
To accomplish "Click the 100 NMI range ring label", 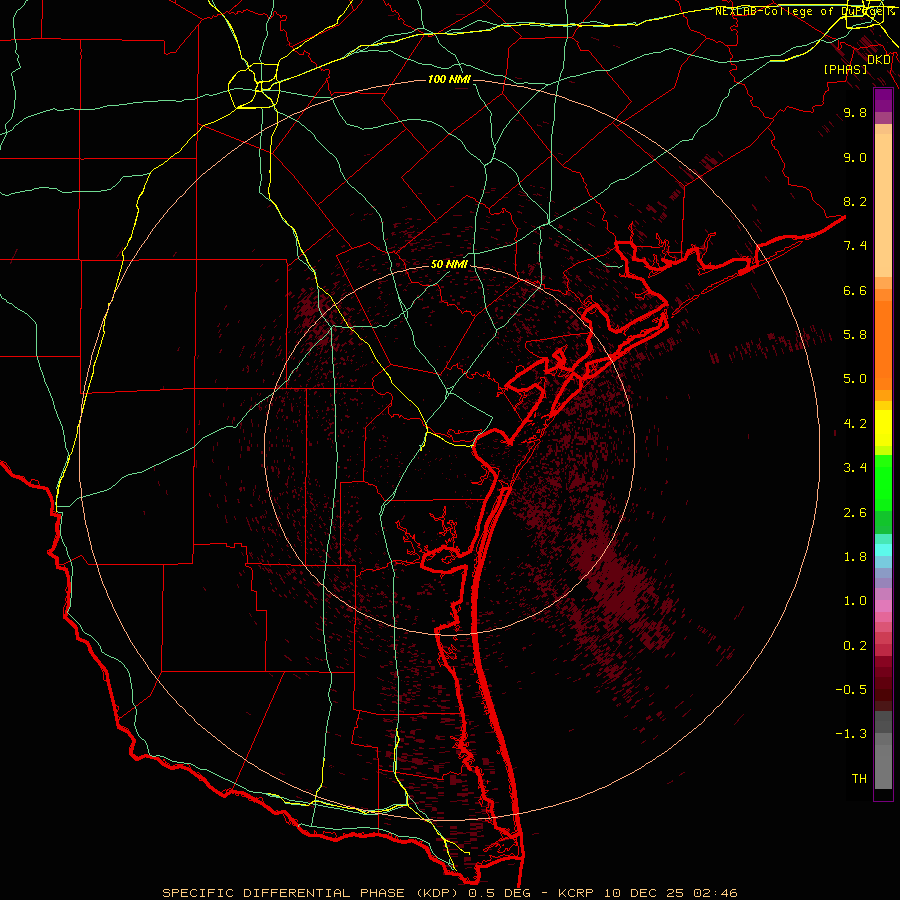I will tap(449, 79).
